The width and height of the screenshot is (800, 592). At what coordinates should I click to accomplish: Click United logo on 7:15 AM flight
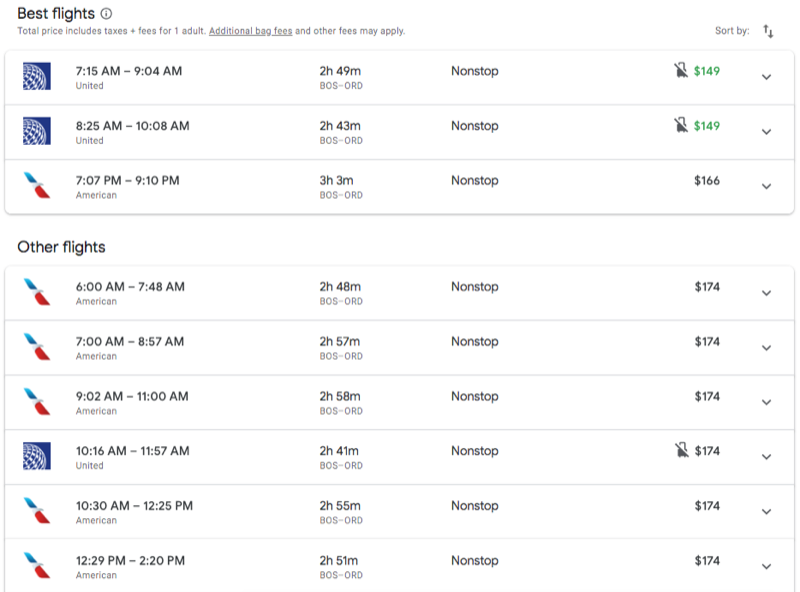[37, 76]
